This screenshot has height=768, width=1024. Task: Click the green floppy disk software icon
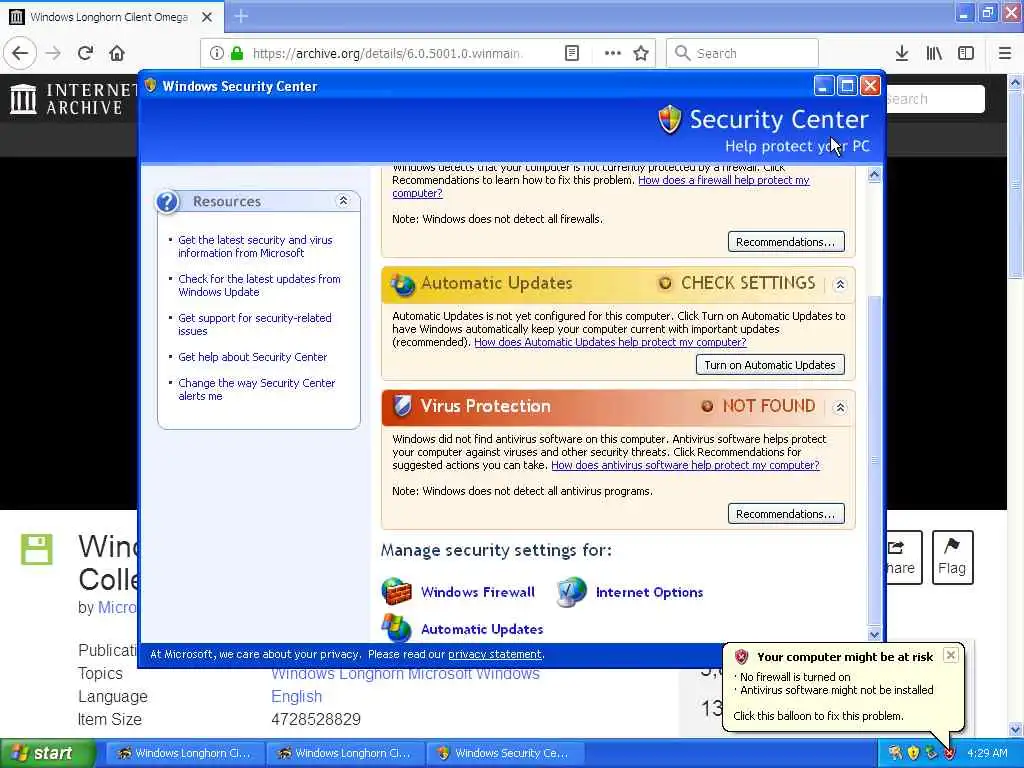(x=37, y=549)
